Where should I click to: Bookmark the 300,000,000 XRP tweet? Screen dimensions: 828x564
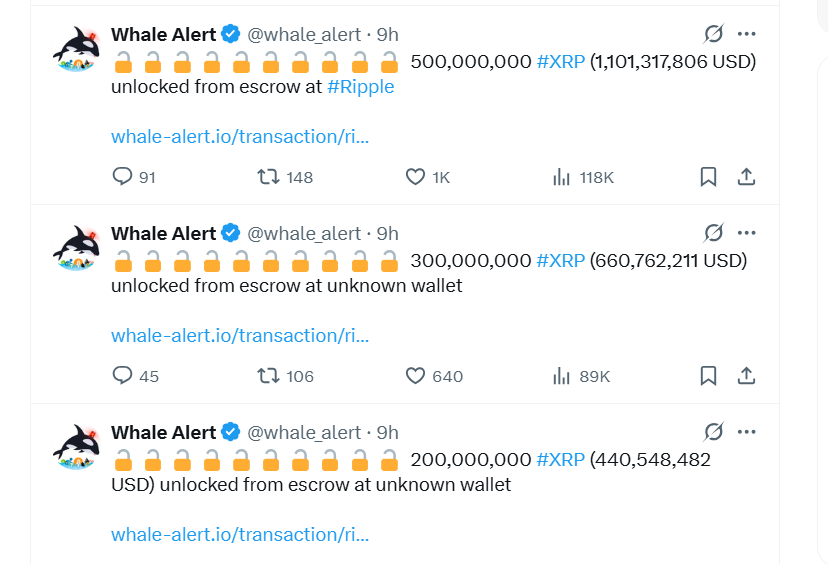click(x=708, y=376)
